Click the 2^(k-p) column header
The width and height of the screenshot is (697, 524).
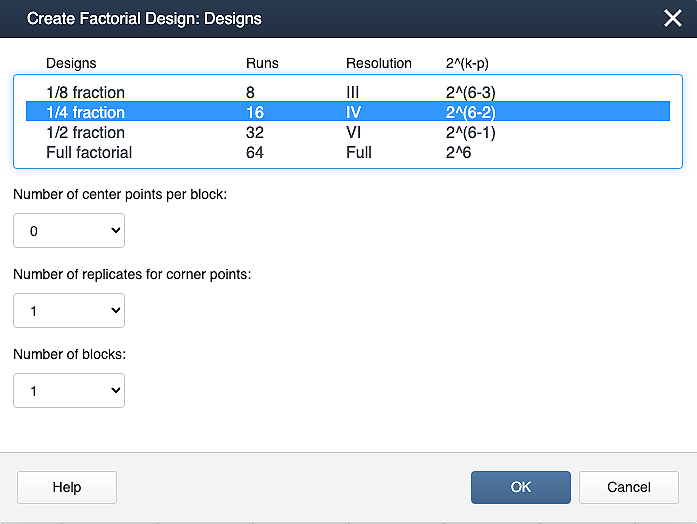467,63
